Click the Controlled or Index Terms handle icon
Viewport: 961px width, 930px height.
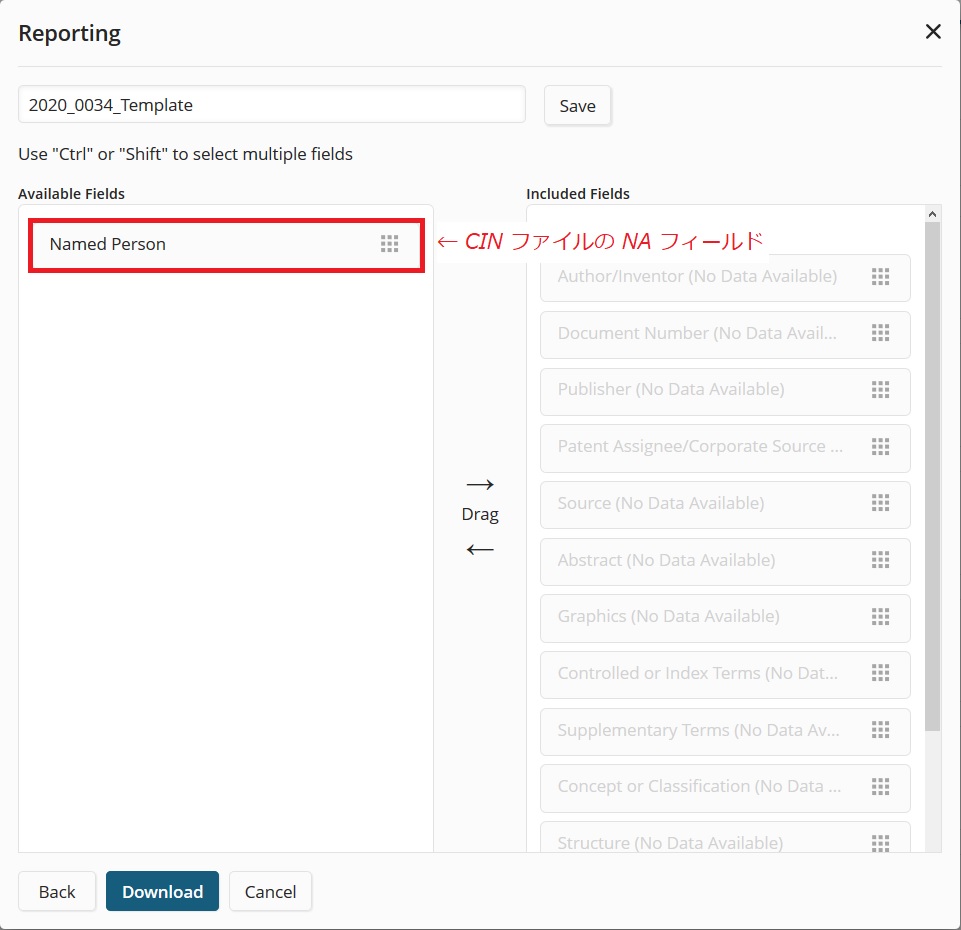point(881,673)
